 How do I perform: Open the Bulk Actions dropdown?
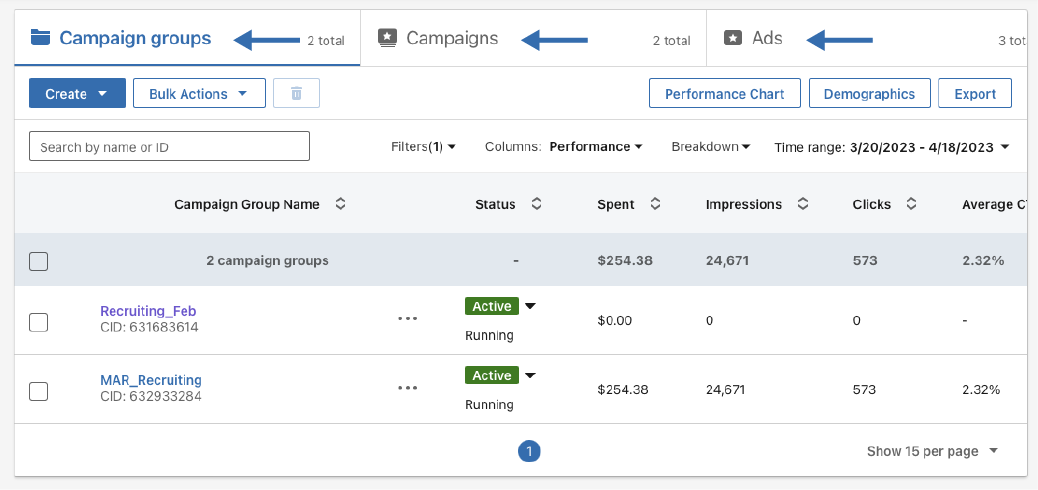point(198,93)
